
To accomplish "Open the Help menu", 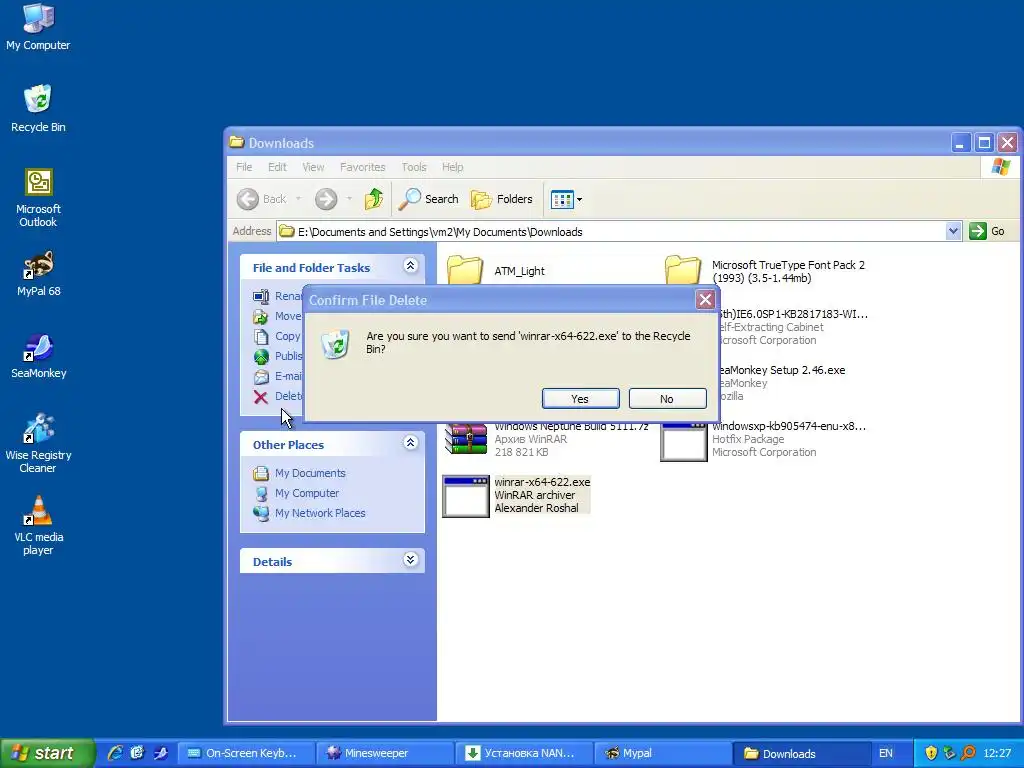I will point(453,167).
